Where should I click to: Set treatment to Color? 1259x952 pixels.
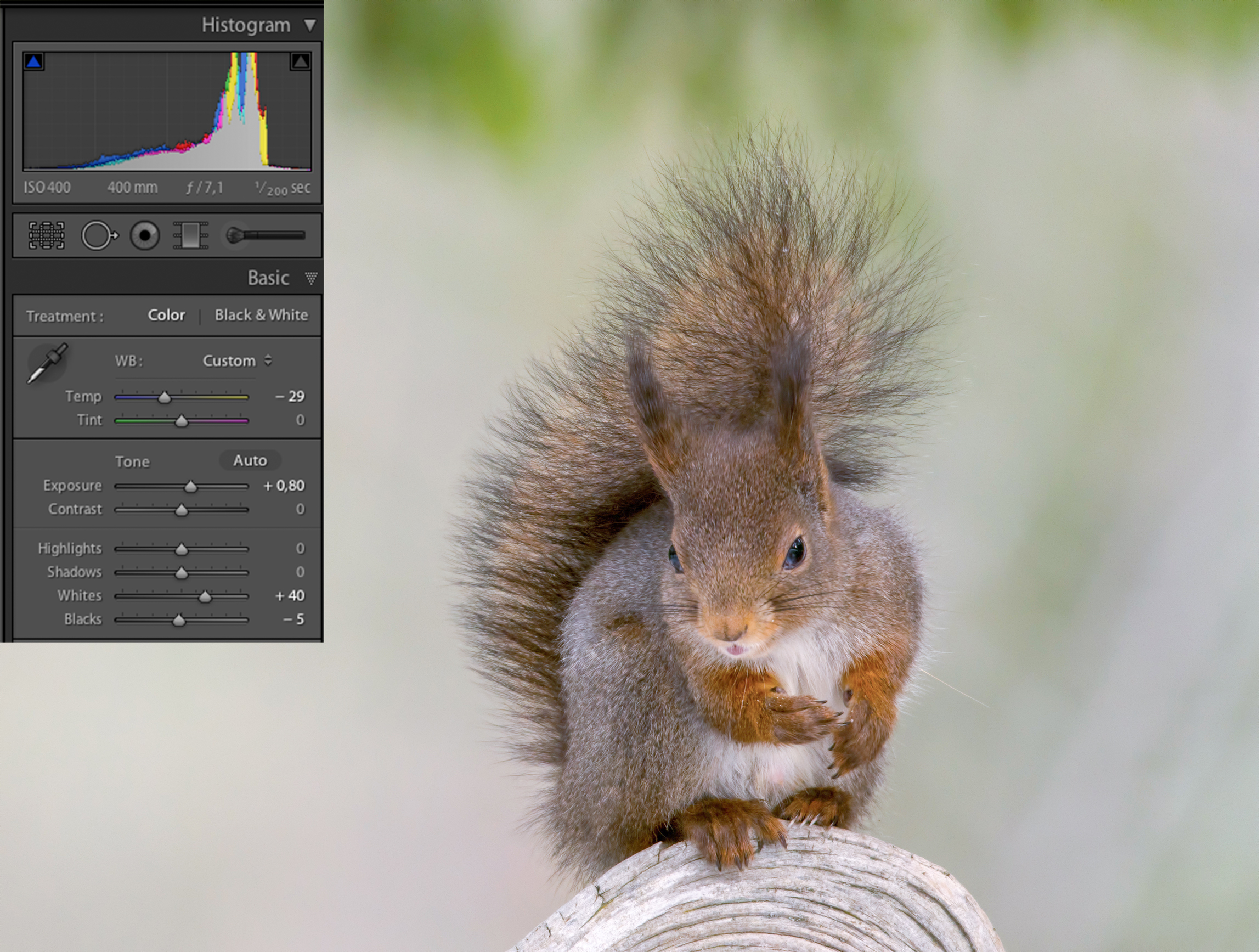coord(166,315)
